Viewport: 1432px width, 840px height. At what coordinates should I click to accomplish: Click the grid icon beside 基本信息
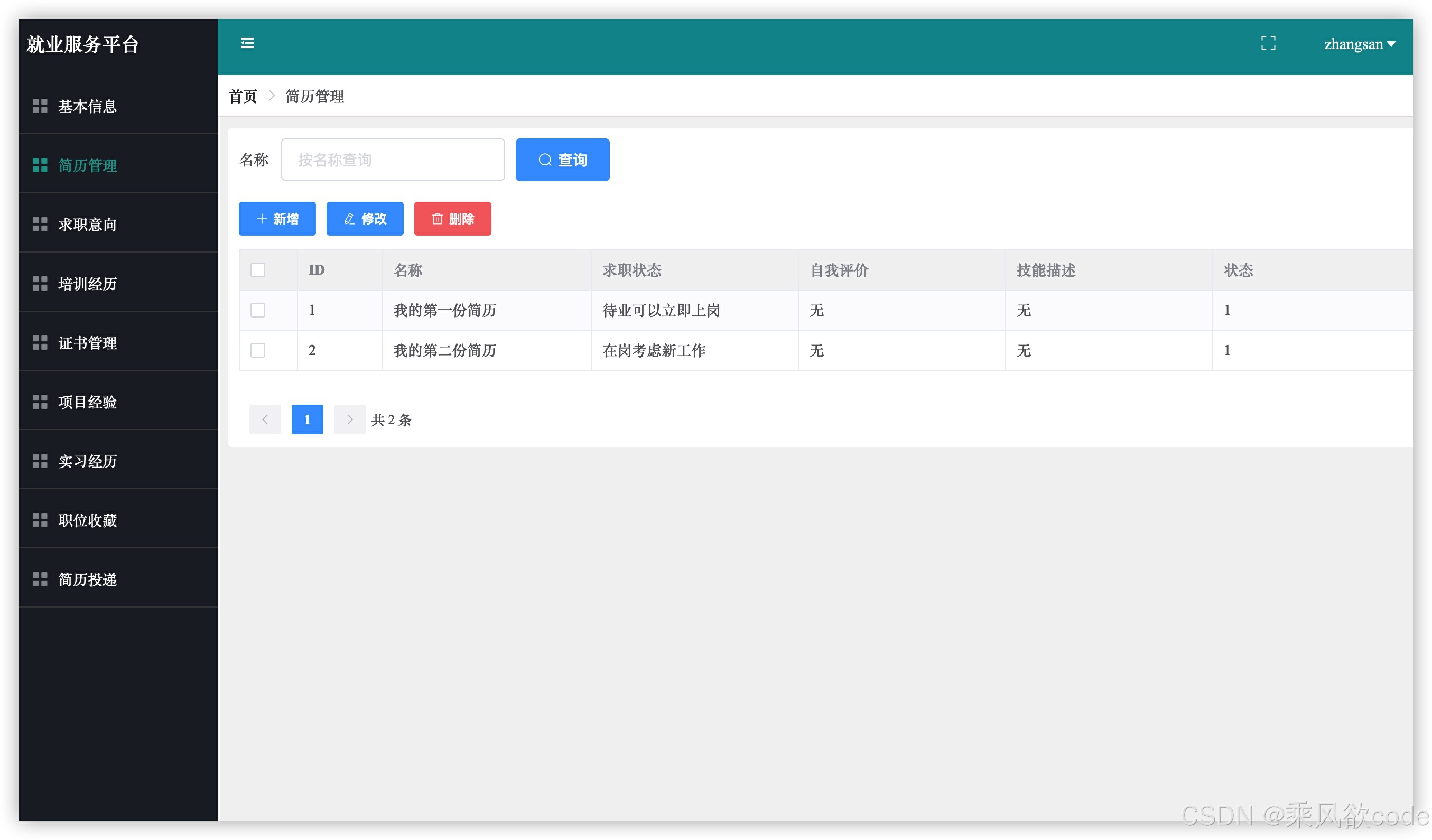pos(40,106)
